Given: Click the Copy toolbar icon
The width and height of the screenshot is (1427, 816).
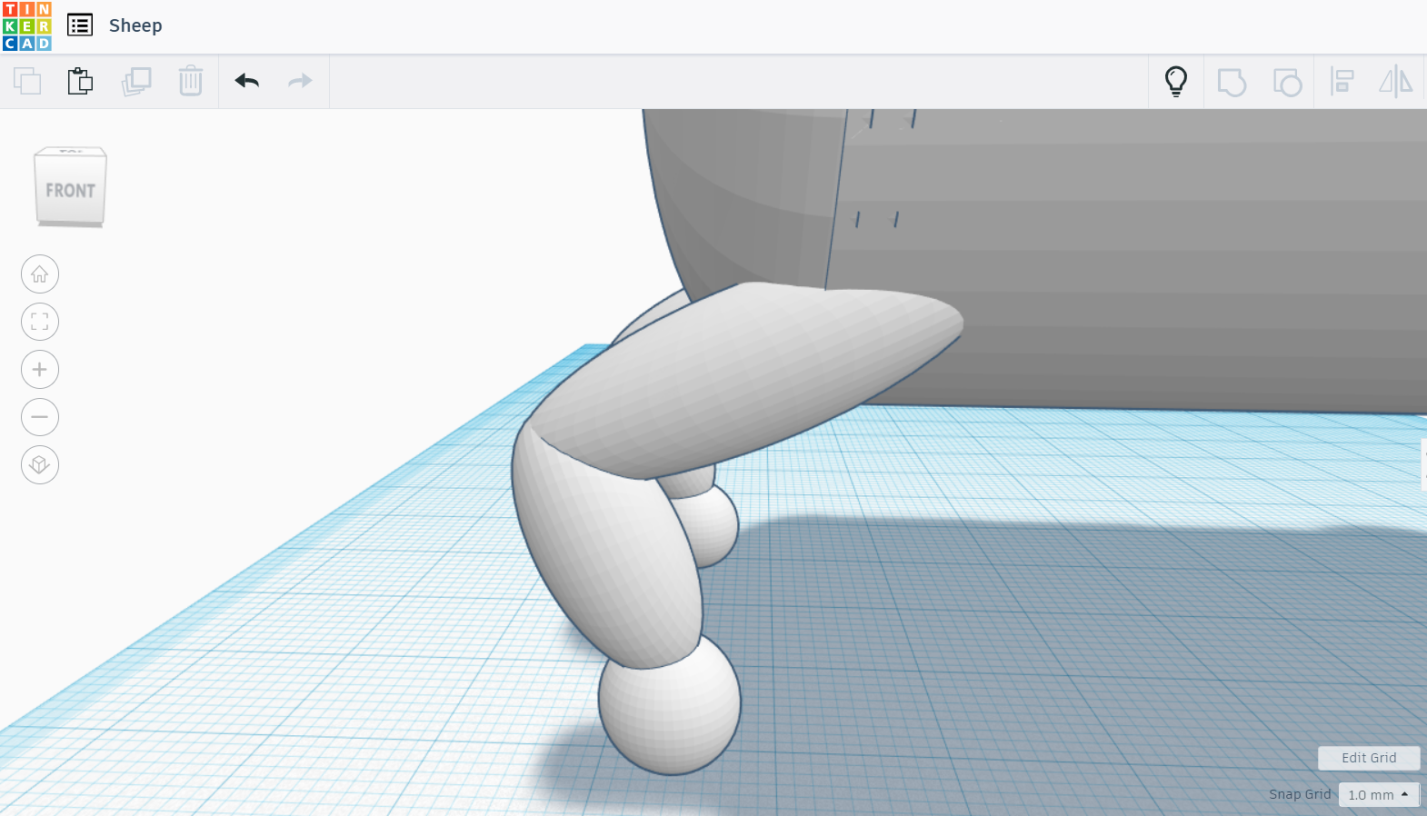Looking at the screenshot, I should [x=27, y=81].
